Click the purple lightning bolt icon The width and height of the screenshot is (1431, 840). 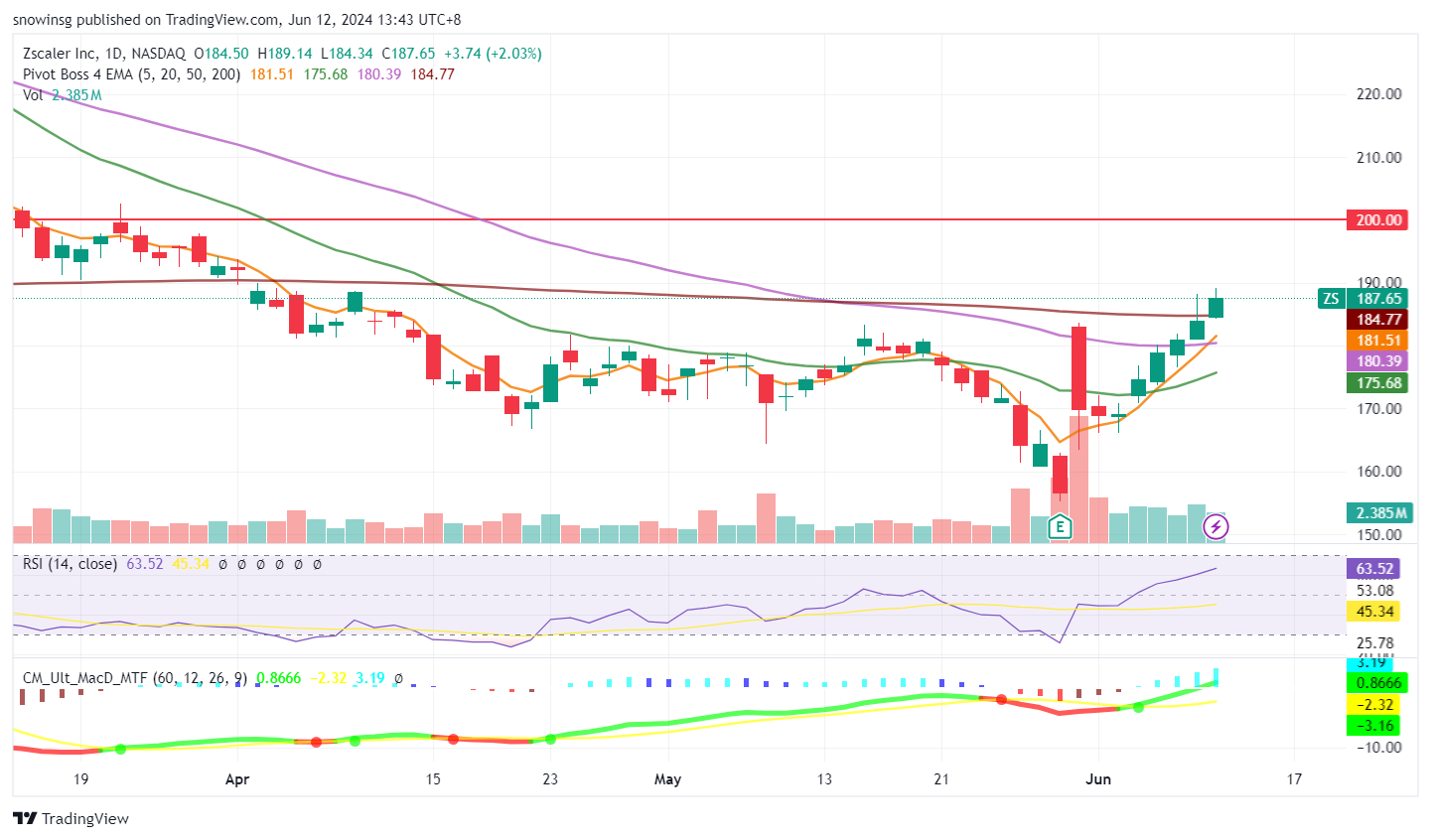(1216, 526)
